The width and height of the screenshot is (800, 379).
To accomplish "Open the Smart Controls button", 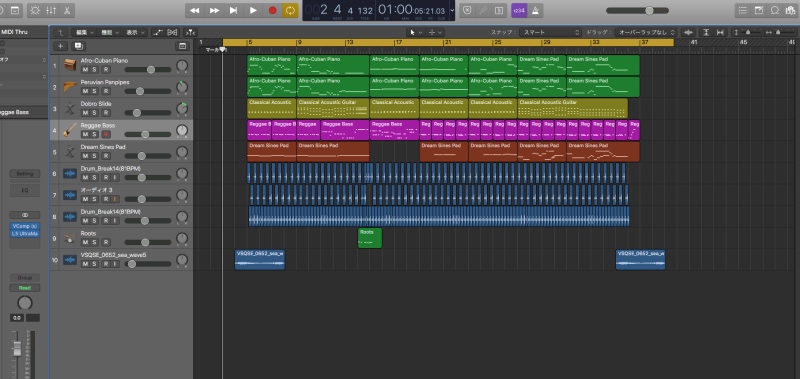I will click(x=35, y=10).
